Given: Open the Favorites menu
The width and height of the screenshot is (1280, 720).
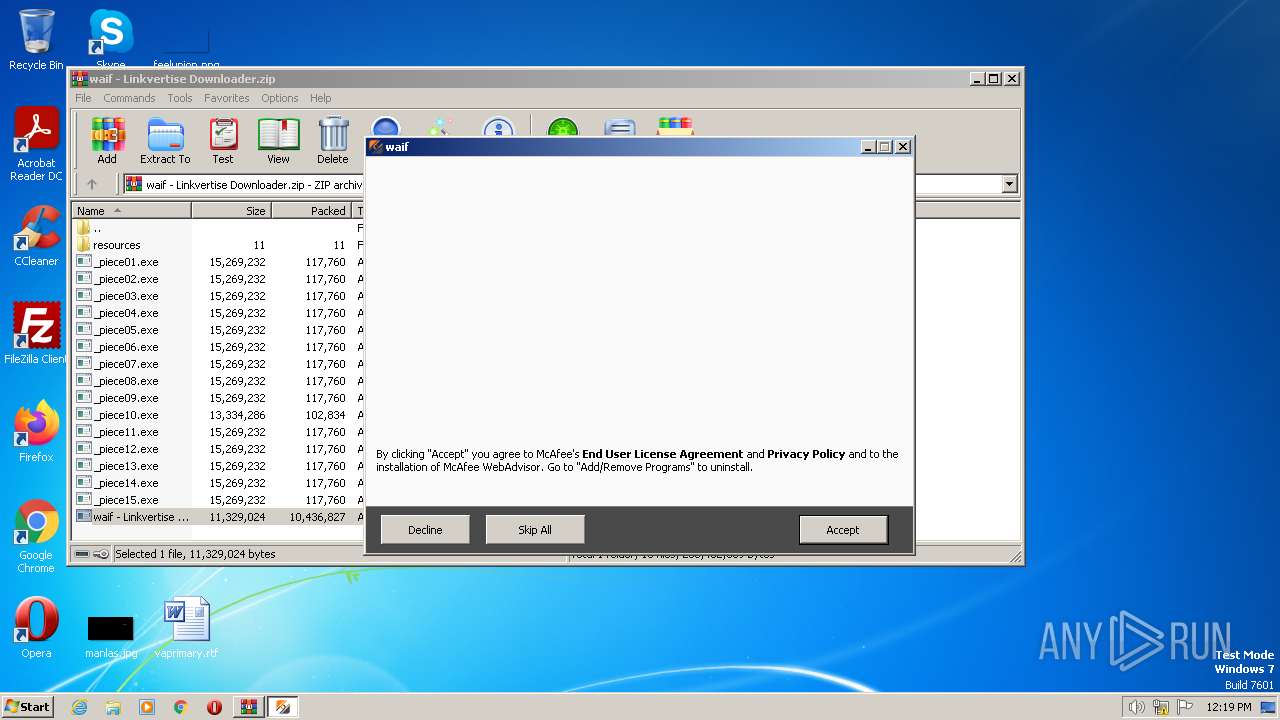Looking at the screenshot, I should 227,98.
